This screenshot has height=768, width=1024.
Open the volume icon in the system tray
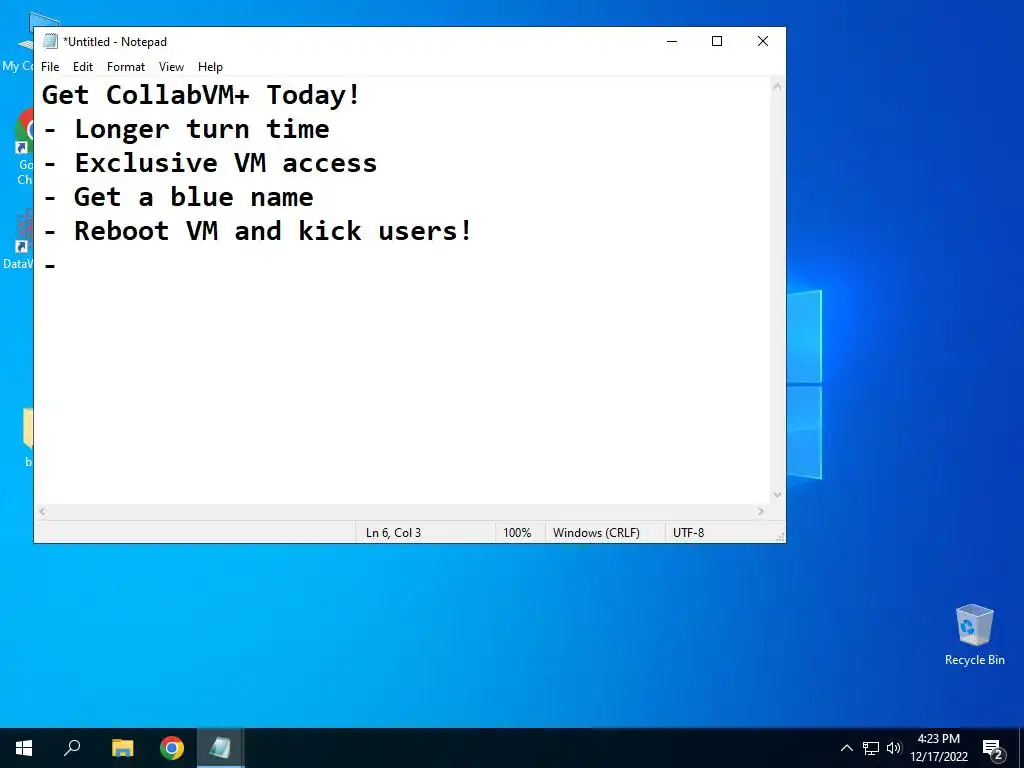893,748
